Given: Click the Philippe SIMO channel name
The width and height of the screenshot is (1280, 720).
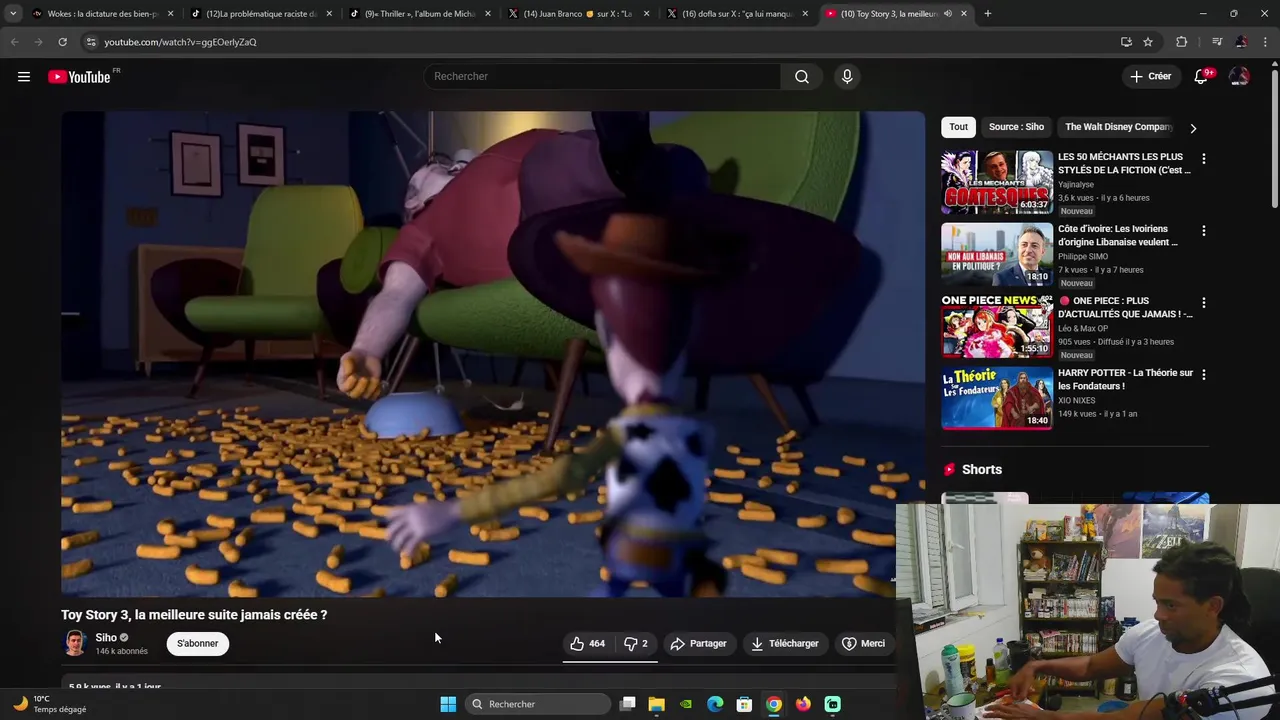Looking at the screenshot, I should coord(1083,257).
